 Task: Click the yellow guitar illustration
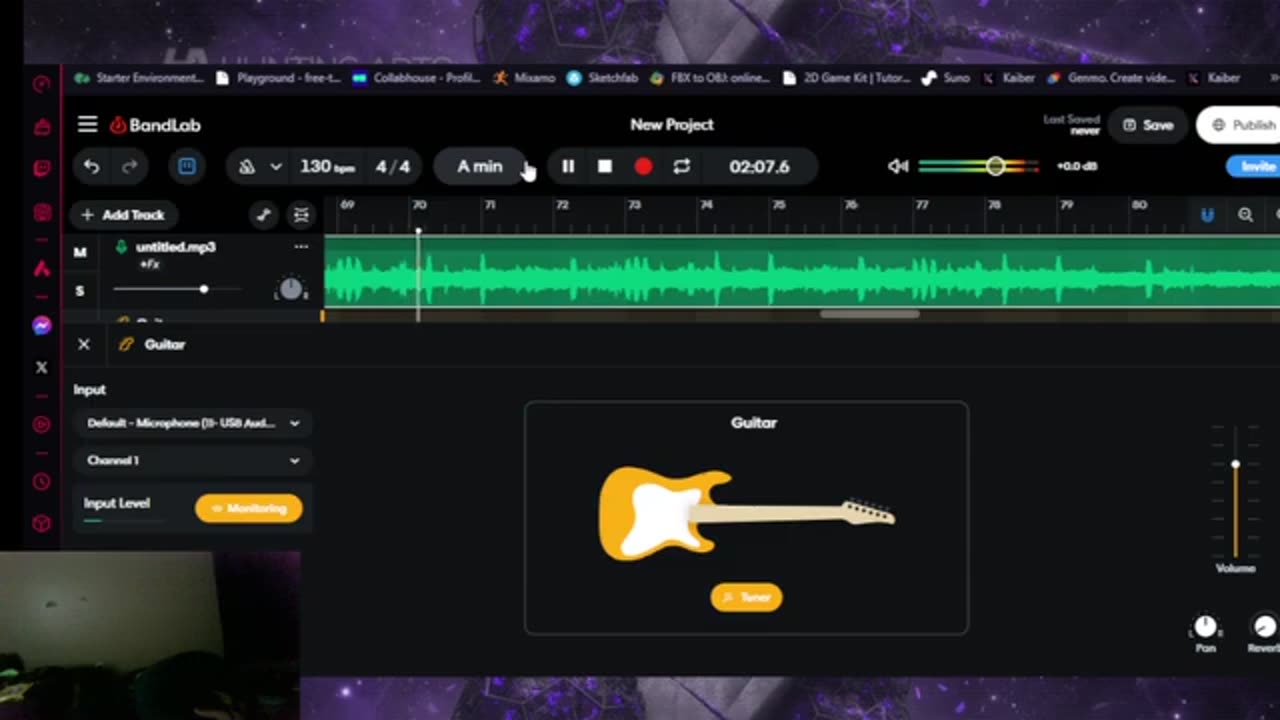click(746, 513)
